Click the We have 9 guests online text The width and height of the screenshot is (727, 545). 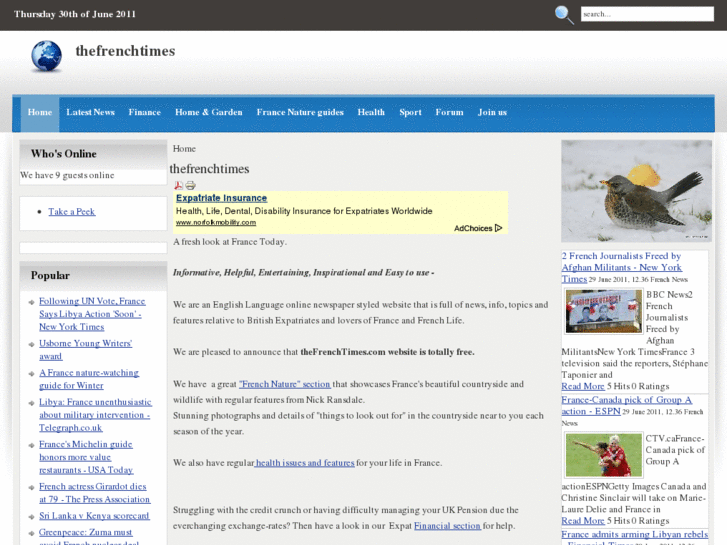(67, 175)
